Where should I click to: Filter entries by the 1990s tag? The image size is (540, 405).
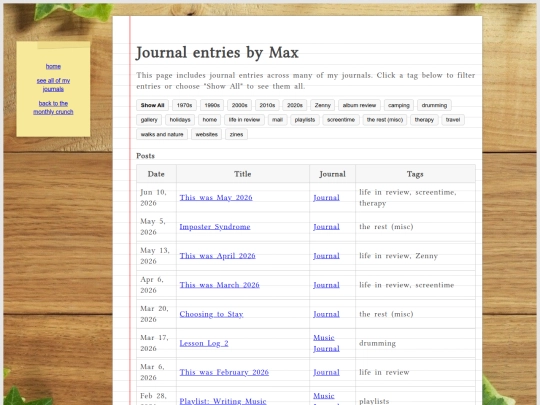point(212,105)
